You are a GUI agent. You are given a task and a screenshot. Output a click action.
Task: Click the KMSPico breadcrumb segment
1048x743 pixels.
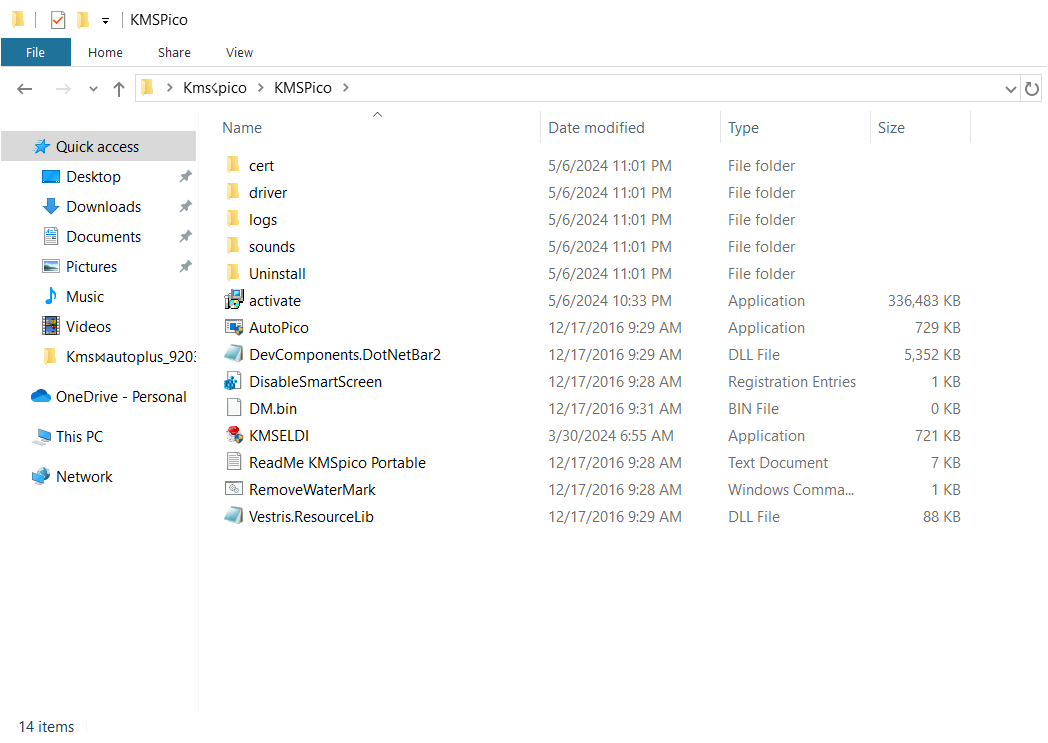(x=303, y=88)
